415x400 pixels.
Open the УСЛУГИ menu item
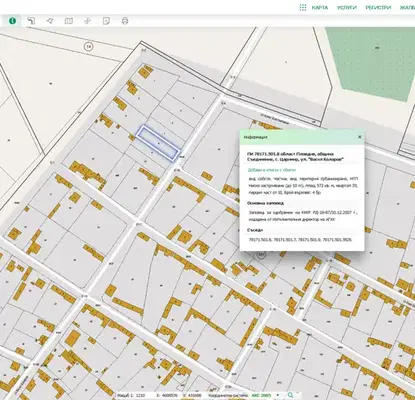pyautogui.click(x=347, y=8)
